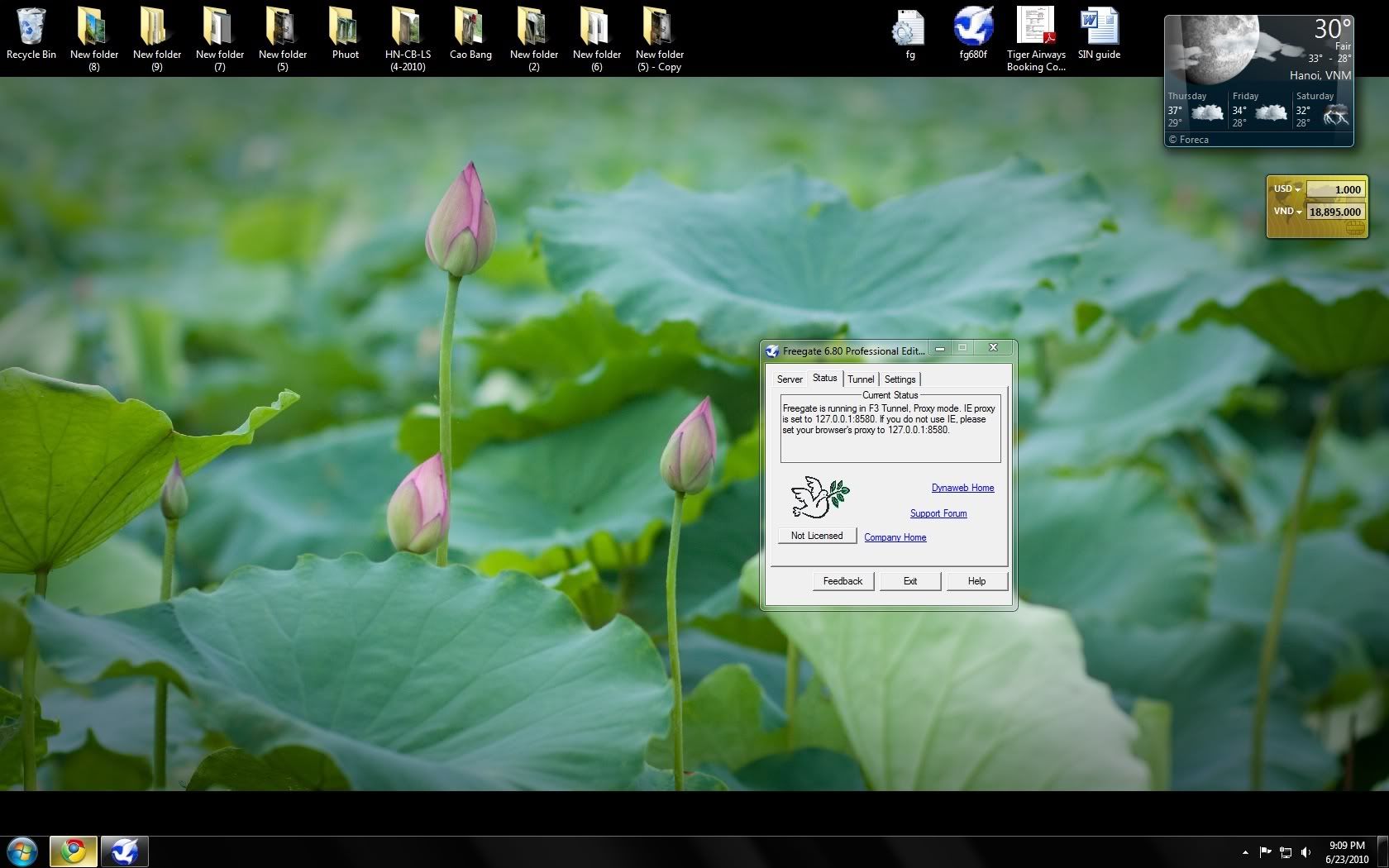
Task: Open the VND currency dropdown in gadget
Action: 1287,212
